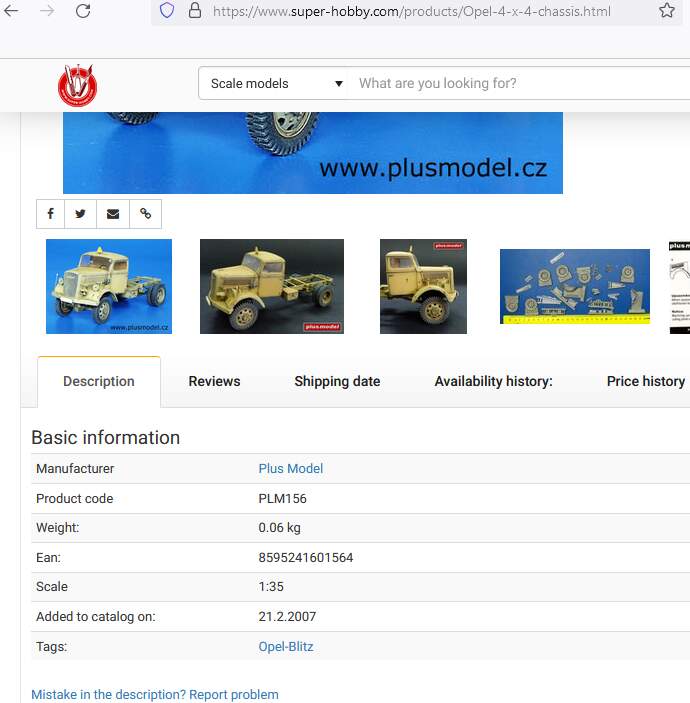Select the Description tab
Image resolution: width=690 pixels, height=703 pixels.
tap(99, 382)
